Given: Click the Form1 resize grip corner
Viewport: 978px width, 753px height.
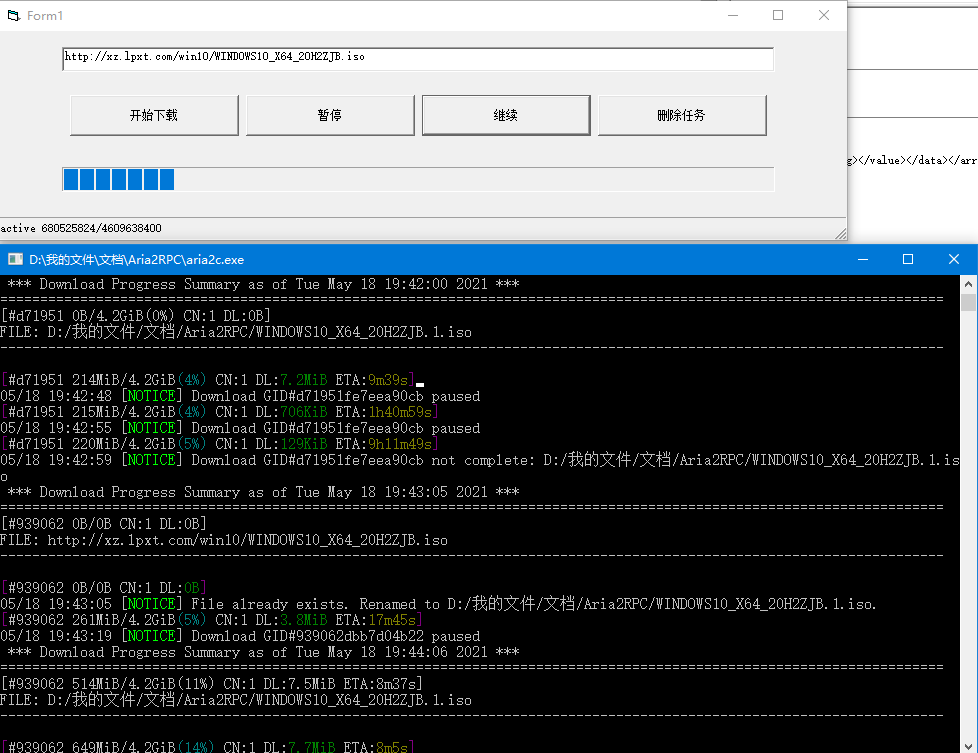Looking at the screenshot, I should [x=841, y=234].
